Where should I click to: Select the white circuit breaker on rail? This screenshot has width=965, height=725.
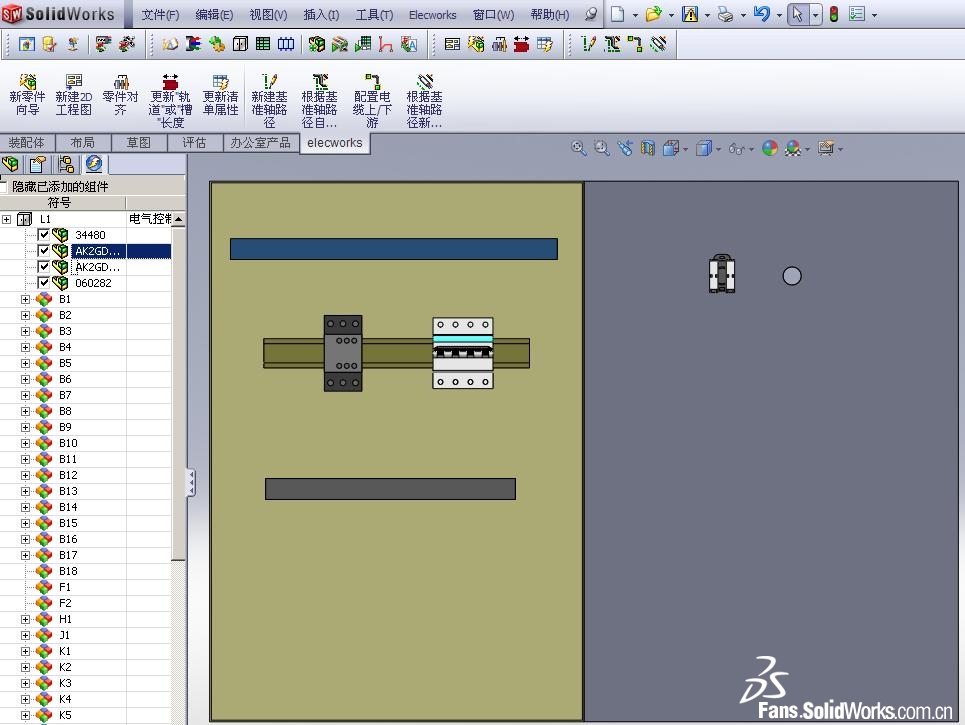[463, 353]
